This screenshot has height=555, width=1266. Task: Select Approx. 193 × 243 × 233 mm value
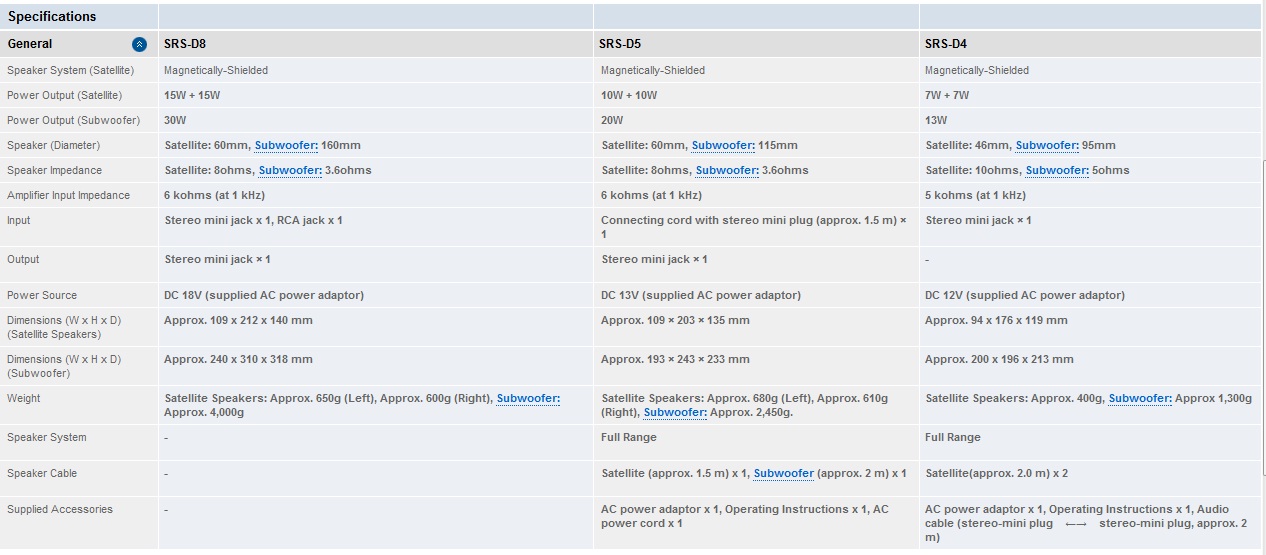click(x=675, y=359)
